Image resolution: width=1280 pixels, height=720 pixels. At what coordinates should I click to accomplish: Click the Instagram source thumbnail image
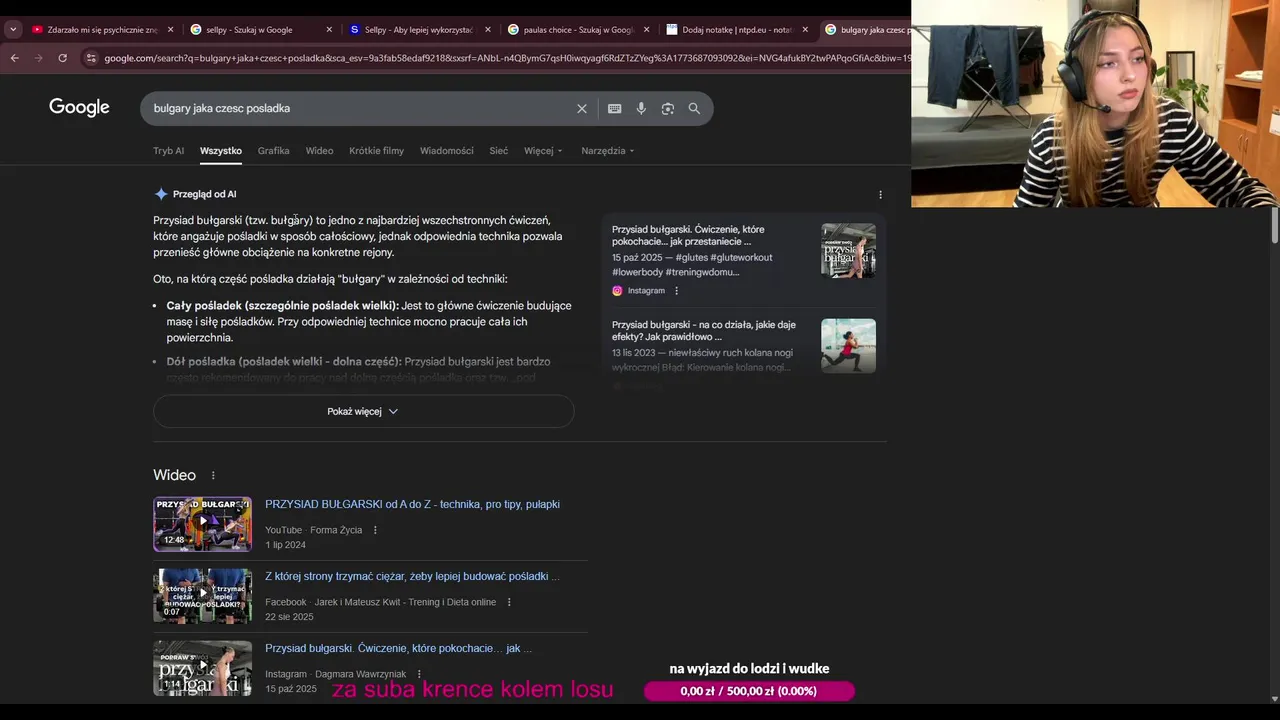[x=848, y=250]
